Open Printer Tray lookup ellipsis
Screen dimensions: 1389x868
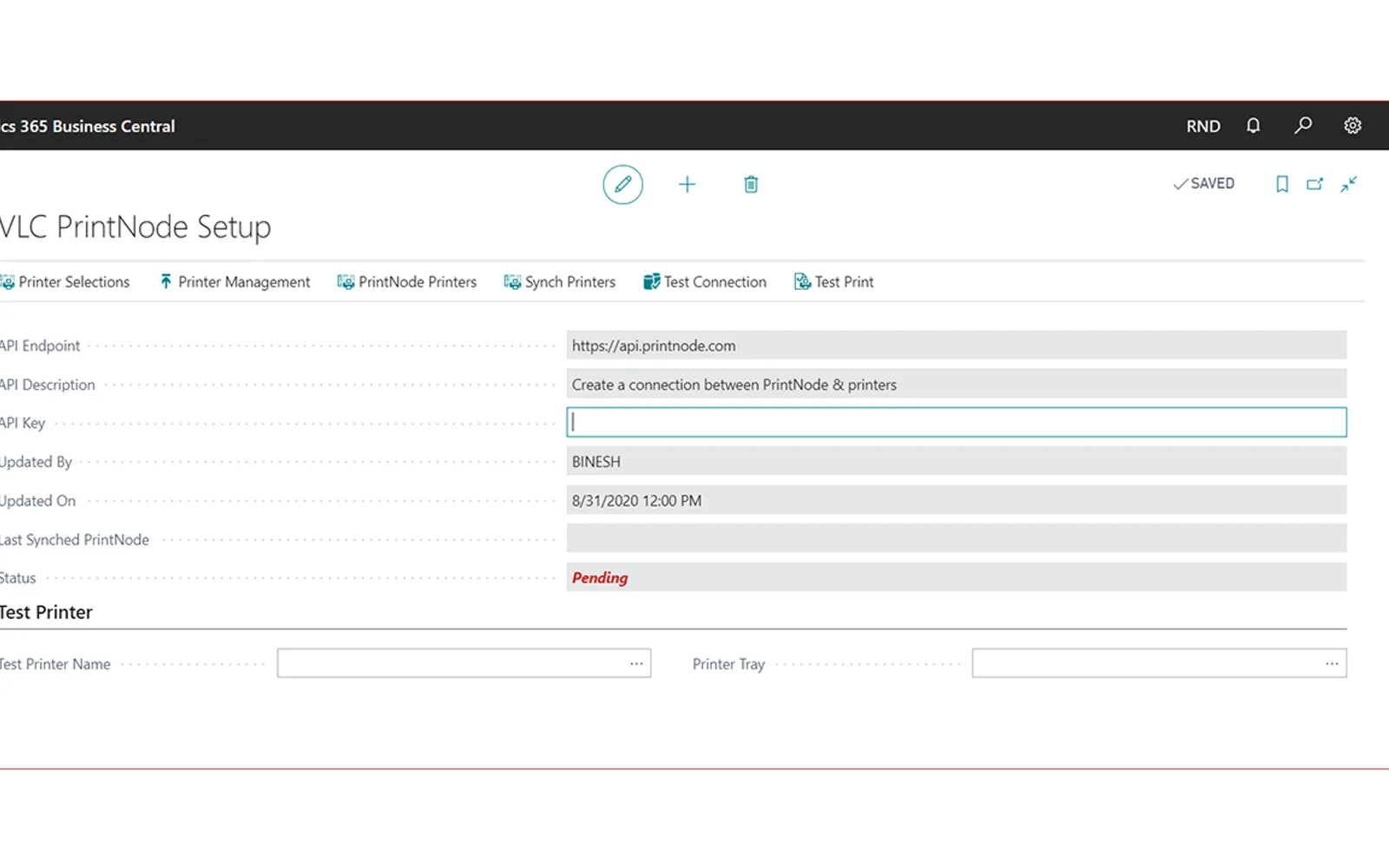pyautogui.click(x=1332, y=663)
